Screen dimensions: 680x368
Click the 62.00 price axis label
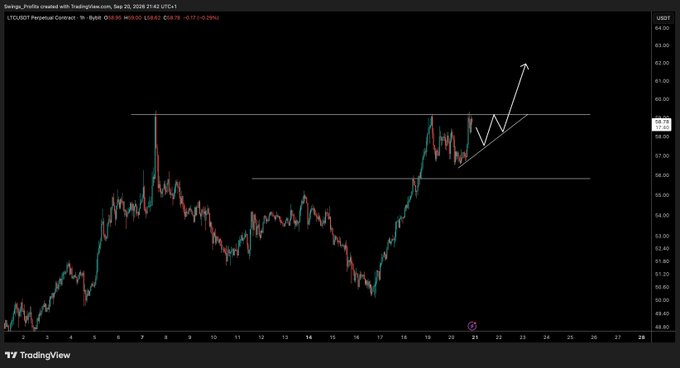click(x=662, y=63)
